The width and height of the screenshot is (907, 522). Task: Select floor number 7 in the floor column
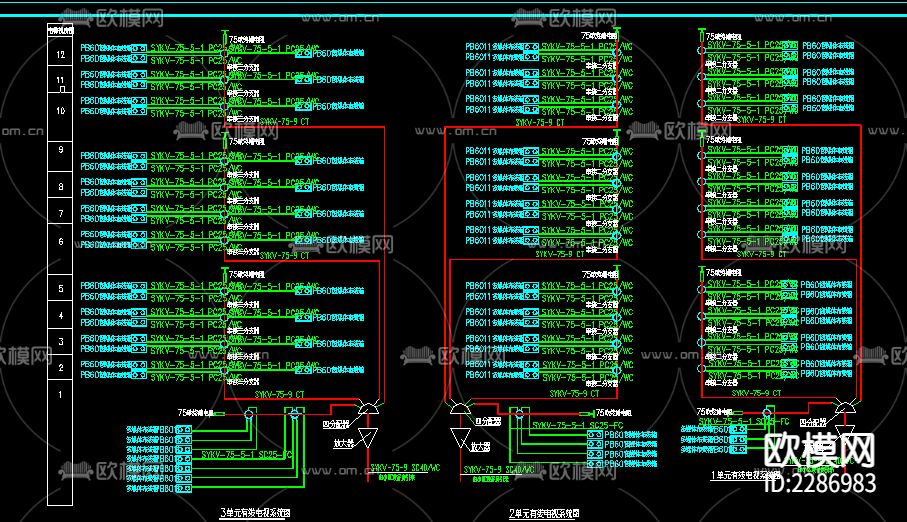click(x=61, y=213)
